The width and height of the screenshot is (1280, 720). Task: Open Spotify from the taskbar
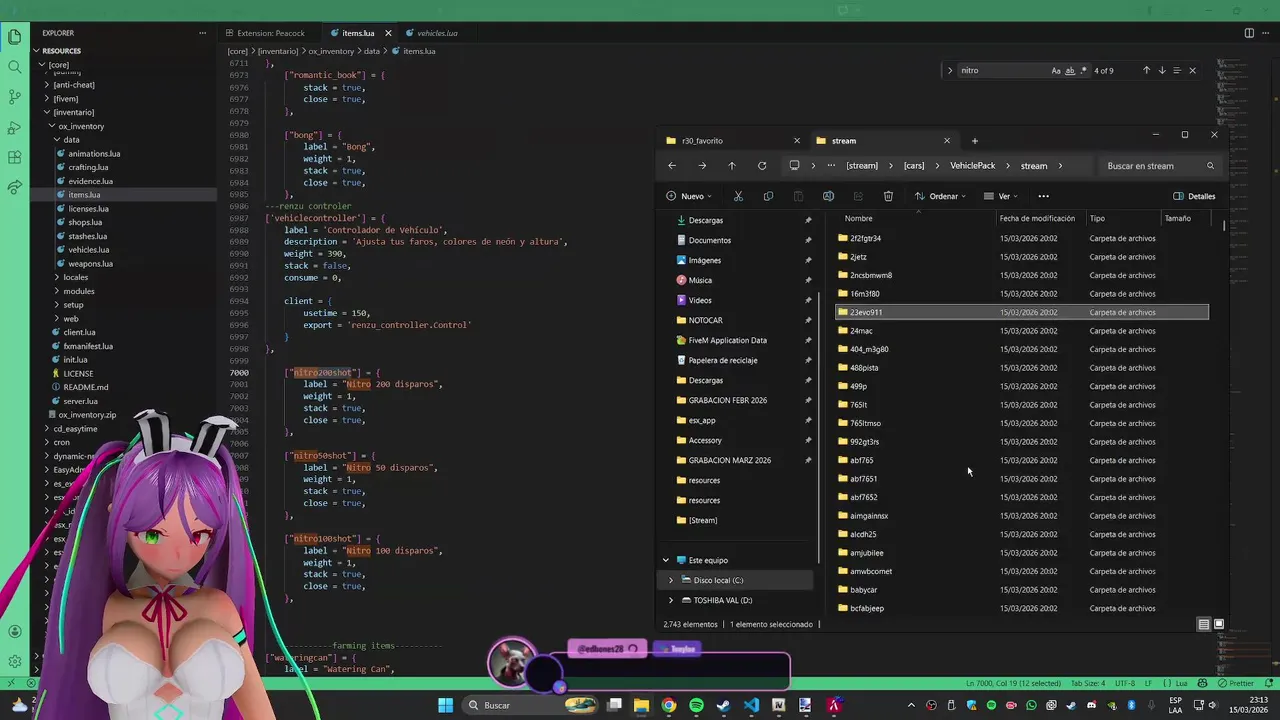(x=696, y=705)
